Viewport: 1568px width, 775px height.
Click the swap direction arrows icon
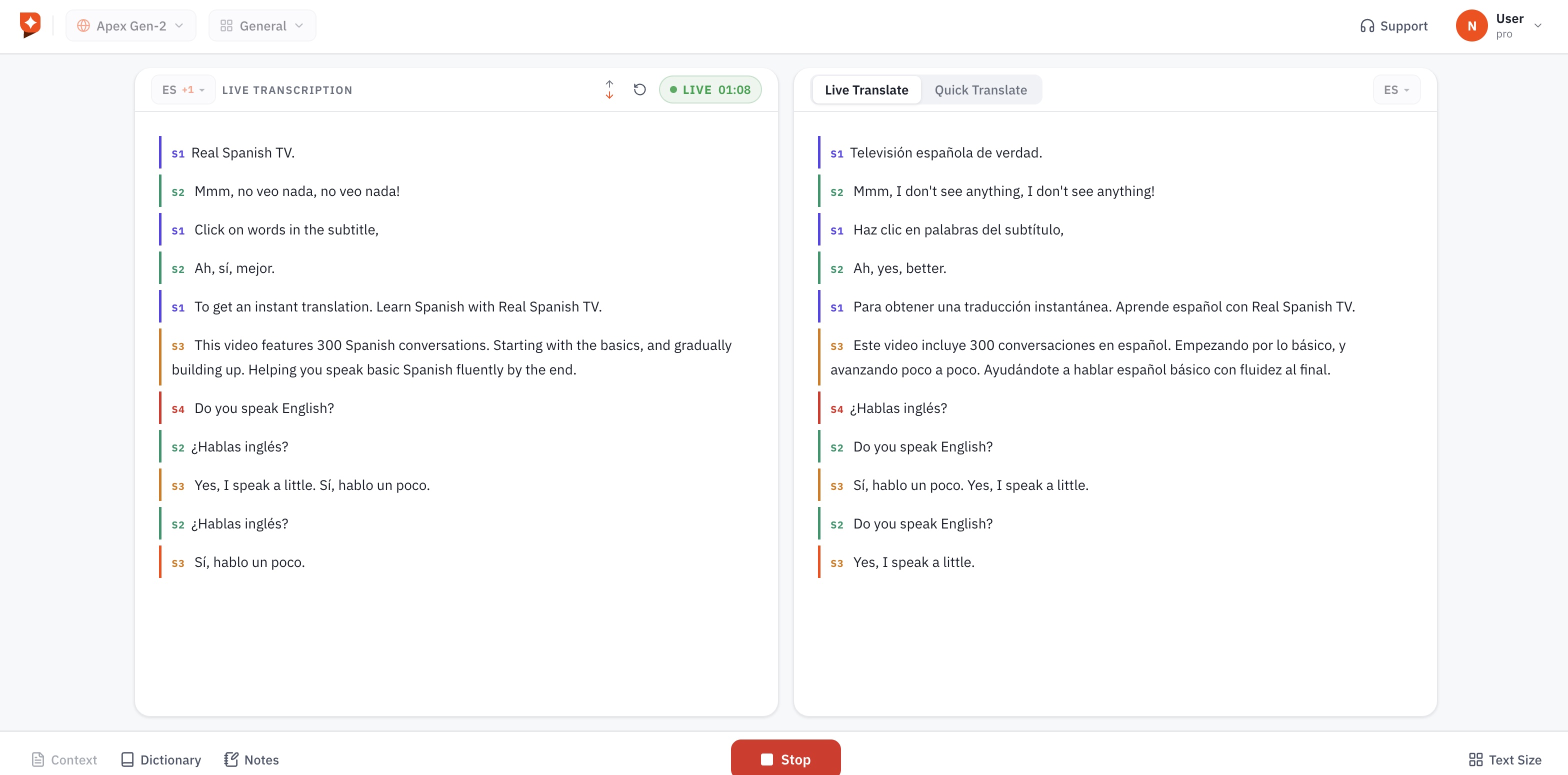(x=609, y=89)
